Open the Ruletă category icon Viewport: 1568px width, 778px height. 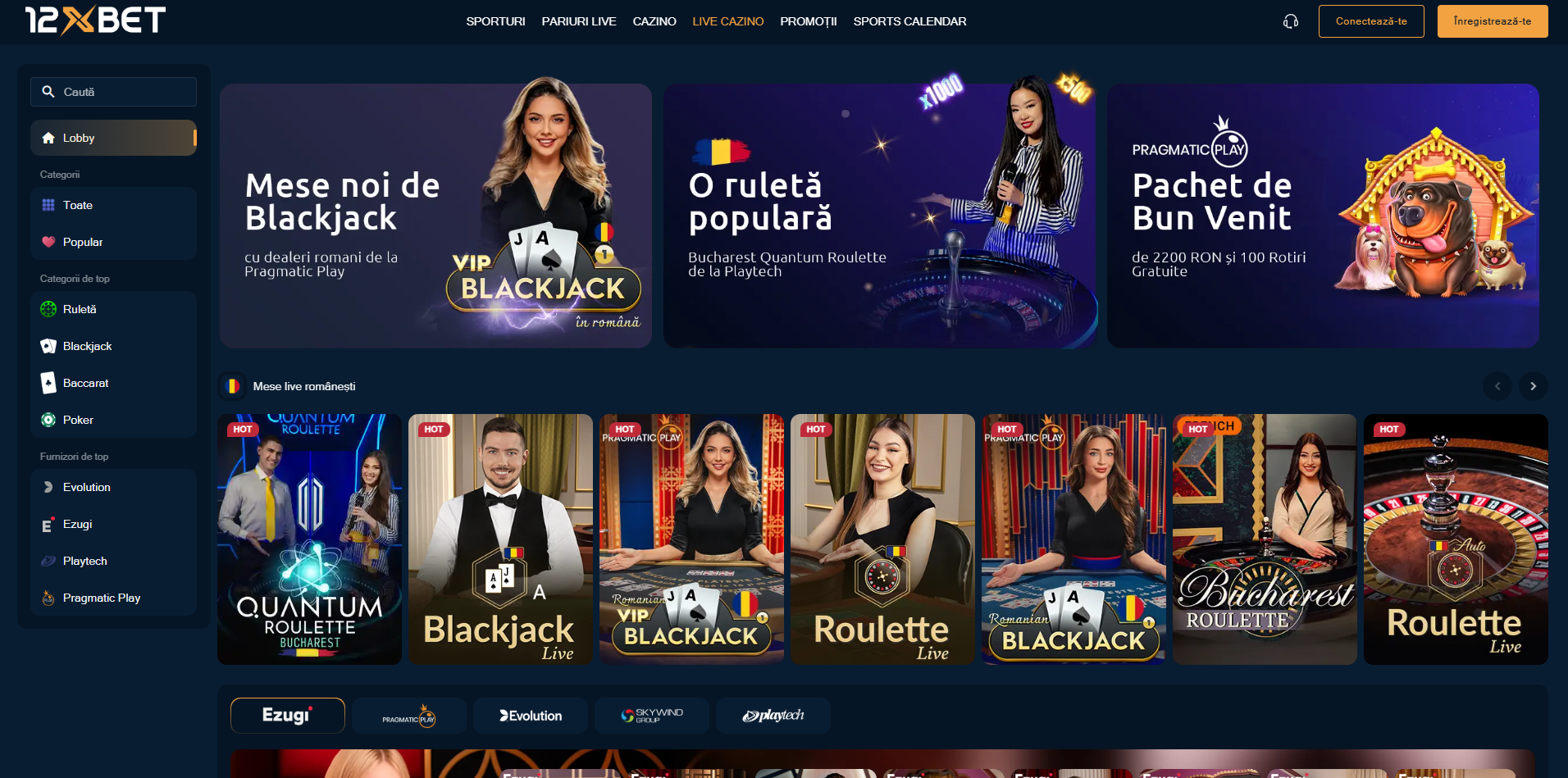click(48, 309)
